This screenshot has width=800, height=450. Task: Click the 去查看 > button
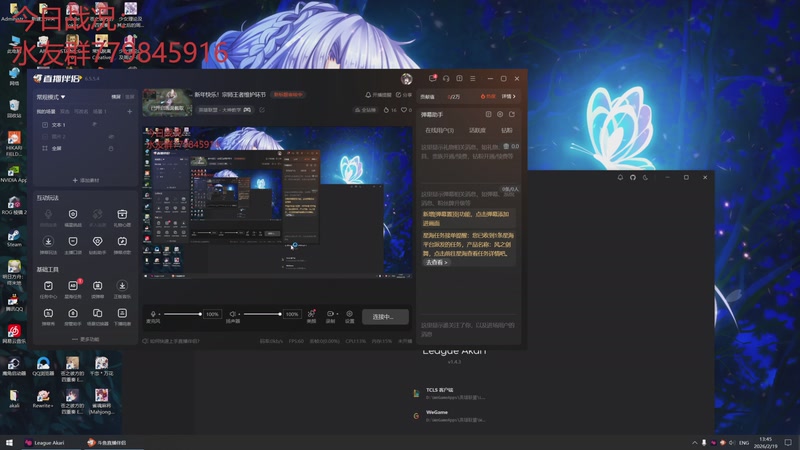click(x=436, y=262)
